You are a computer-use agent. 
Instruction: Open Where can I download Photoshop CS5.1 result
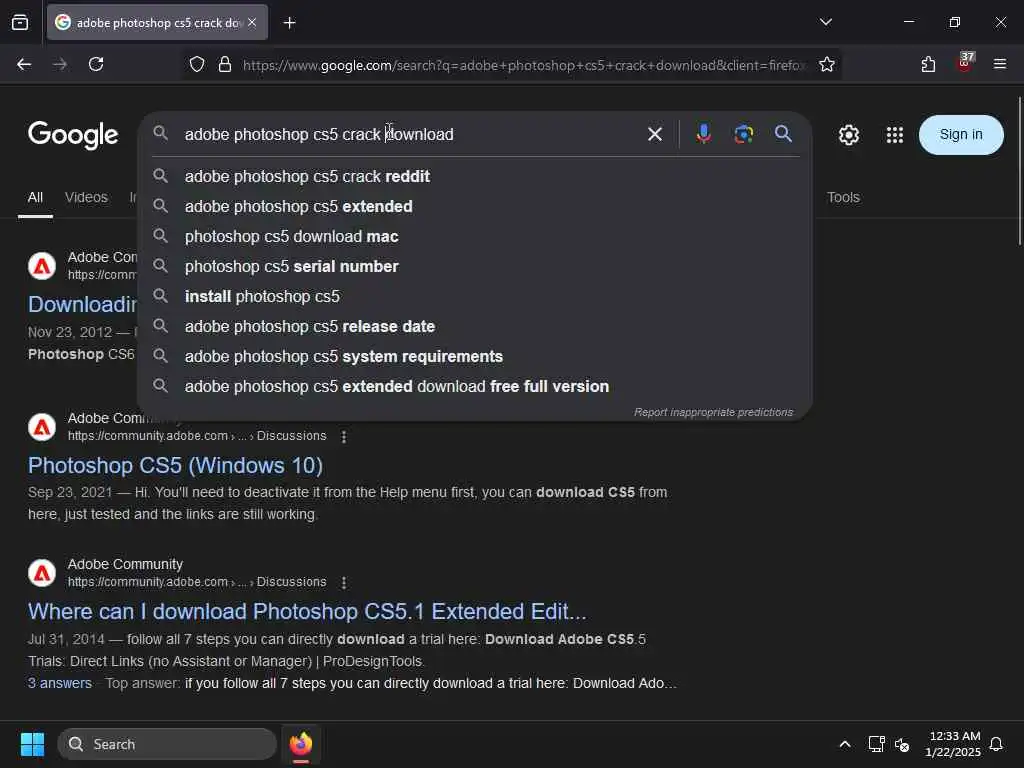pos(307,612)
